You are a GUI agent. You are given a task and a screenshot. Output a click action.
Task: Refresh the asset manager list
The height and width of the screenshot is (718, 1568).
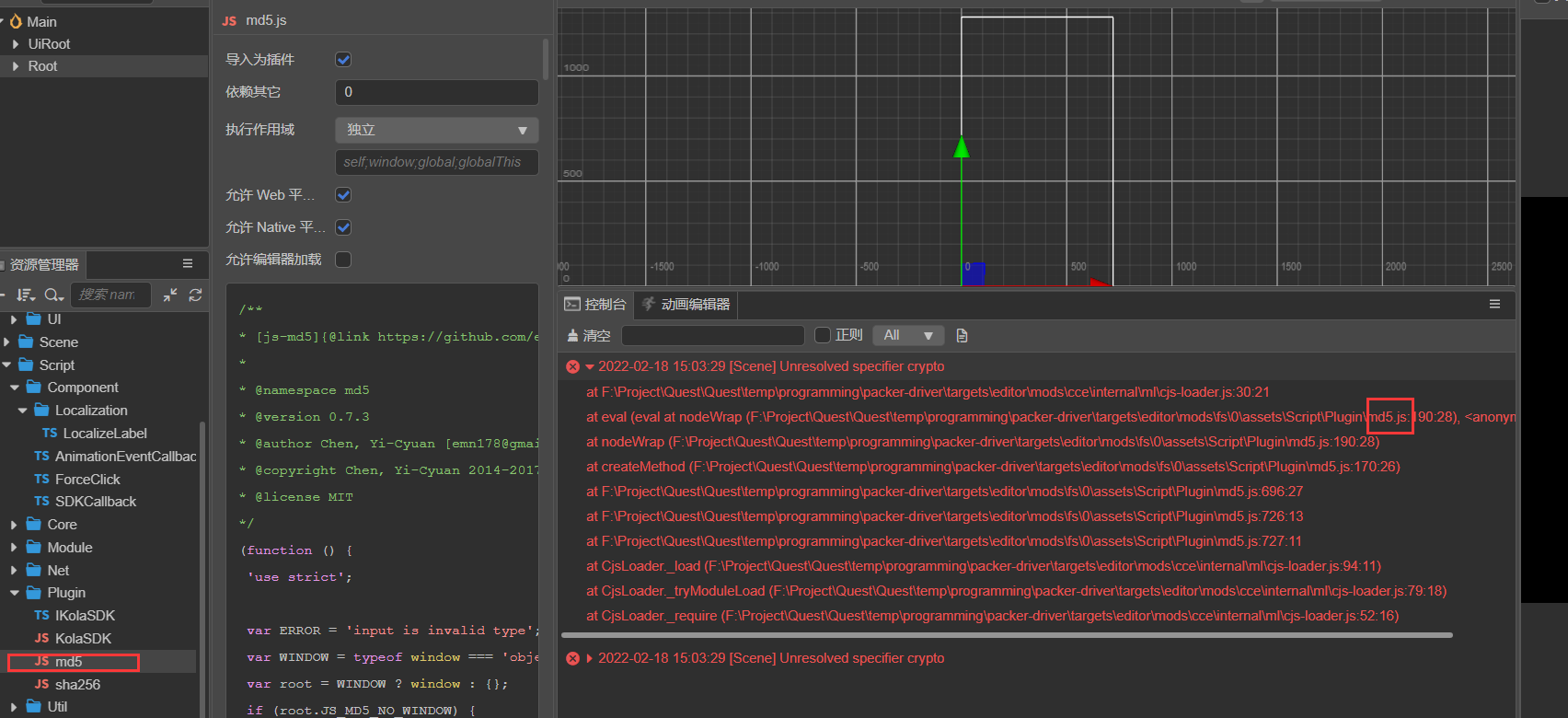195,295
